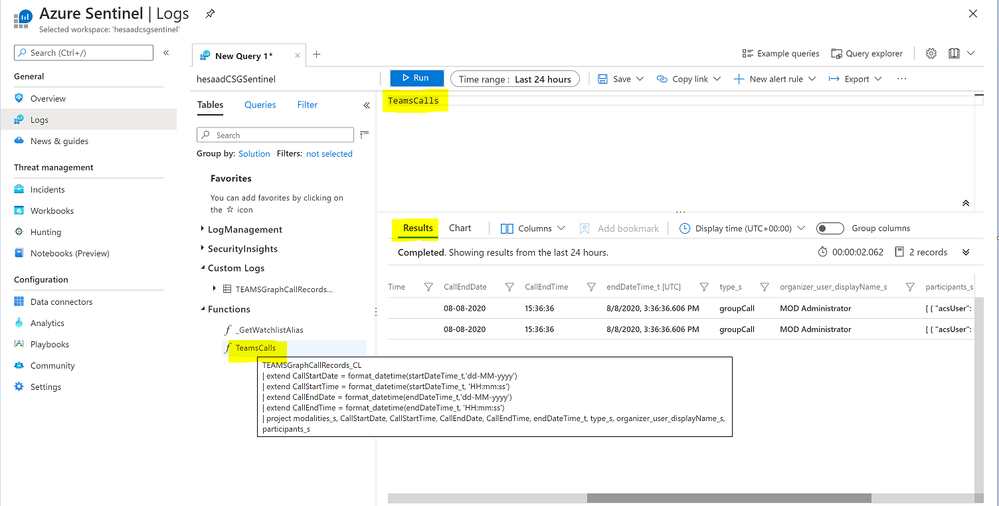Pin the Azure Sentinel Logs blade
This screenshot has width=999, height=506.
click(x=210, y=13)
